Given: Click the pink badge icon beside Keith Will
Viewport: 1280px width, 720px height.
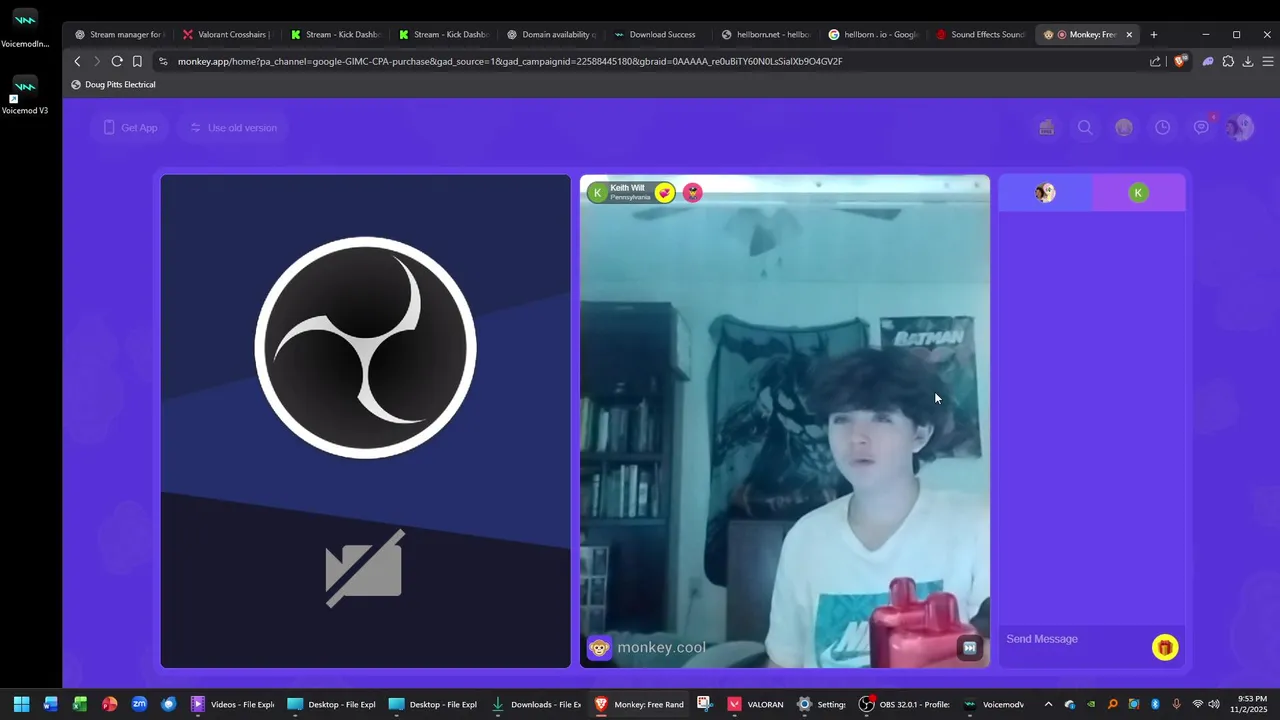Looking at the screenshot, I should [692, 193].
